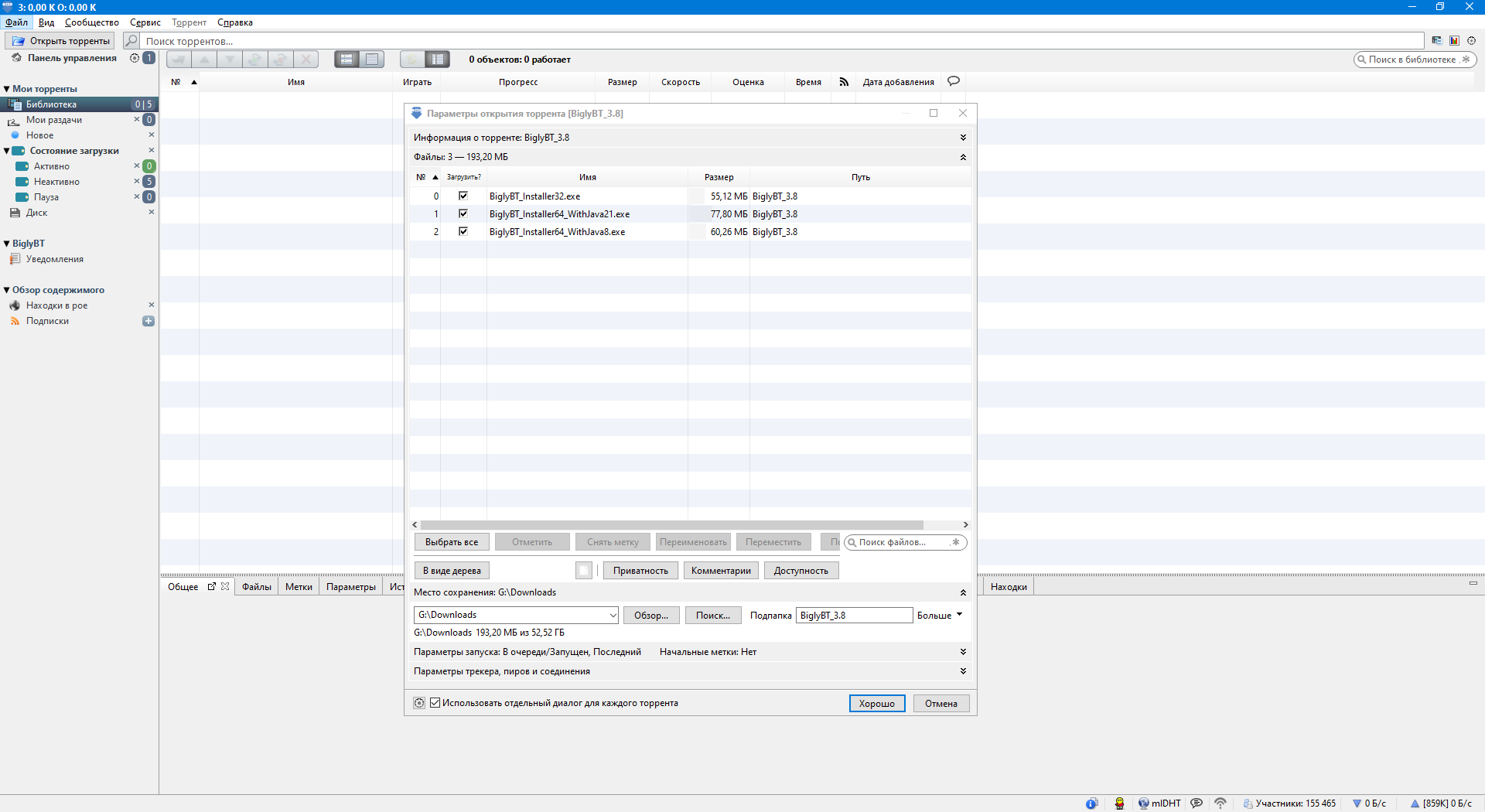Click the Wi-Fi signal status icon
1485x812 pixels.
[1220, 803]
